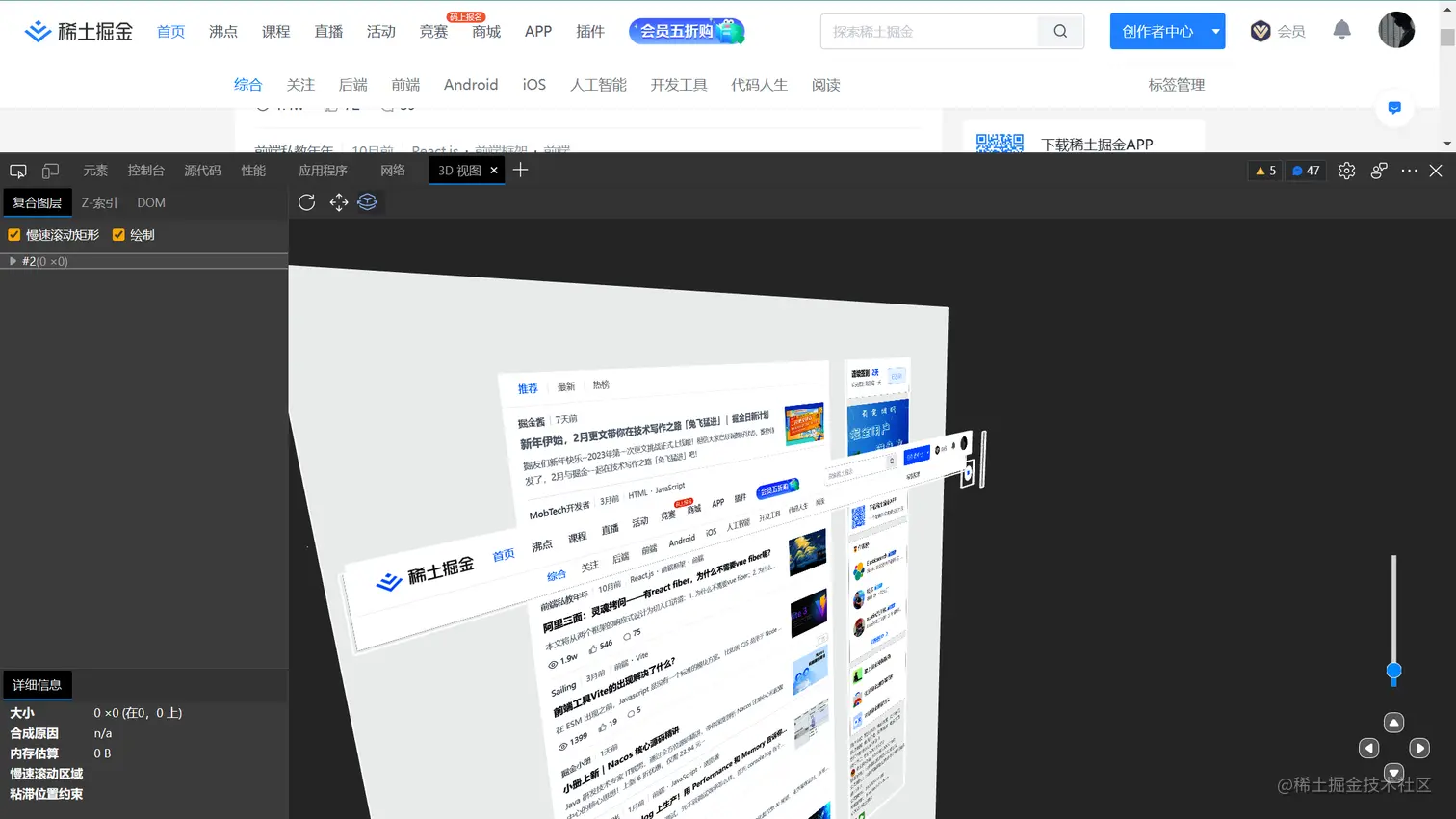Adjust the vertical zoom slider handle
1456x819 pixels.
click(x=1393, y=674)
